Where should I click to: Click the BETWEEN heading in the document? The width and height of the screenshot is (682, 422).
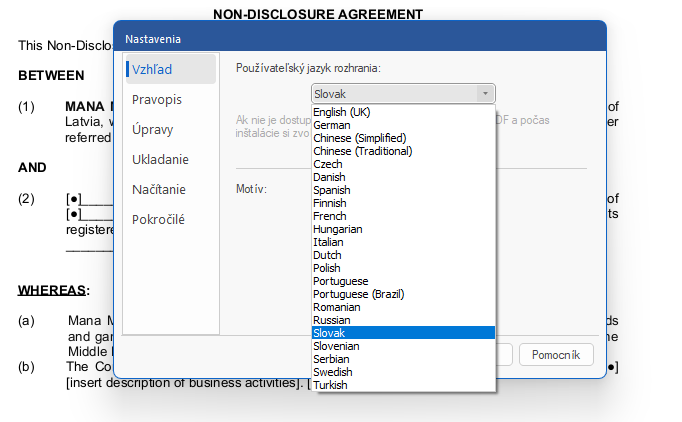[51, 76]
